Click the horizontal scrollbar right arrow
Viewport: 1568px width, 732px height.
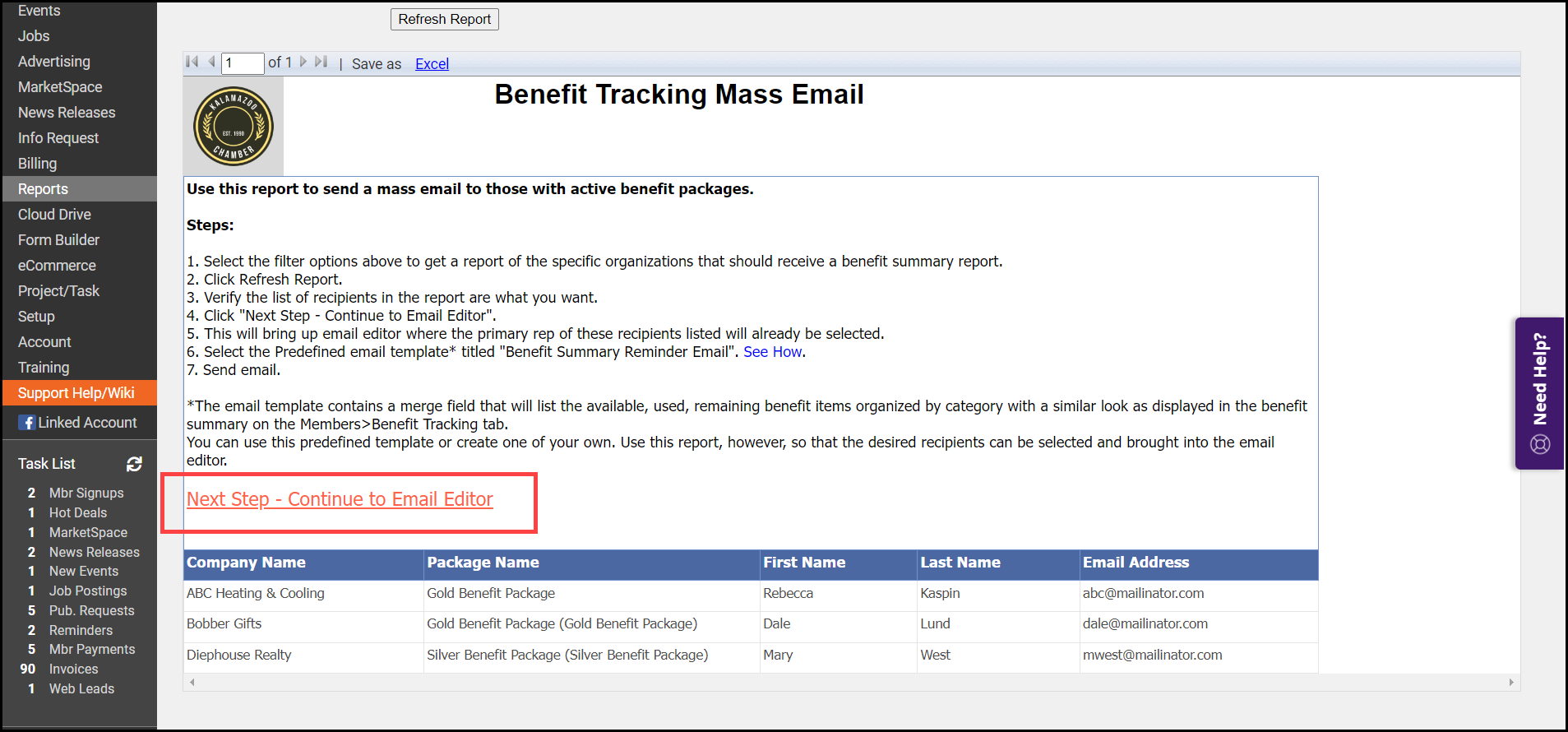(1511, 683)
